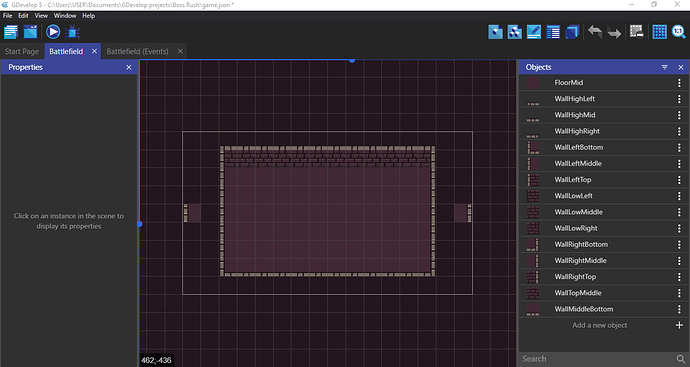Redo the last undone change
The height and width of the screenshot is (367, 690).
(x=614, y=32)
